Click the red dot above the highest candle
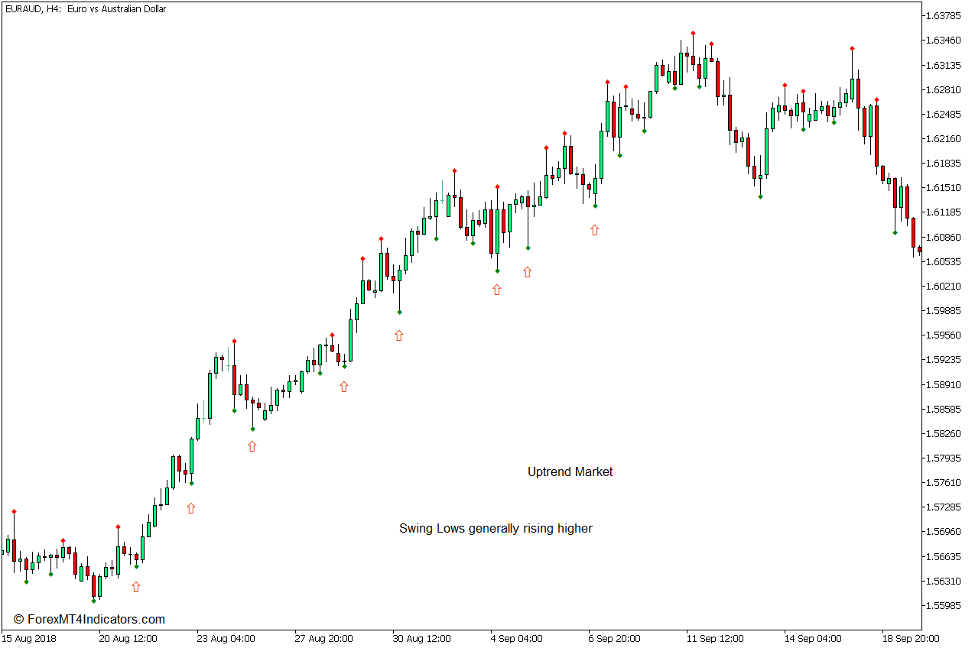The image size is (977, 650). (x=692, y=33)
